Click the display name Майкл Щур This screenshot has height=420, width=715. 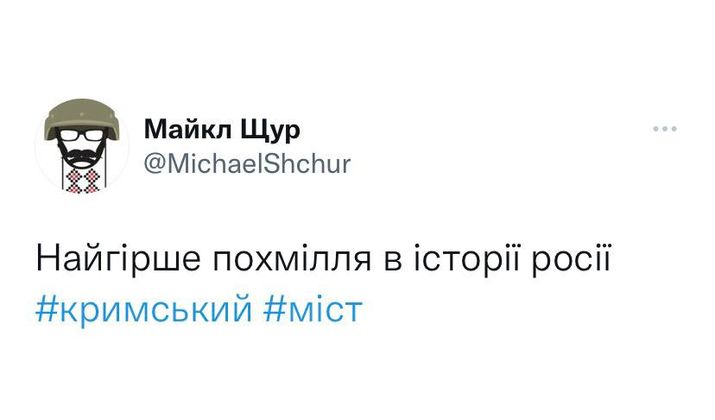point(222,131)
